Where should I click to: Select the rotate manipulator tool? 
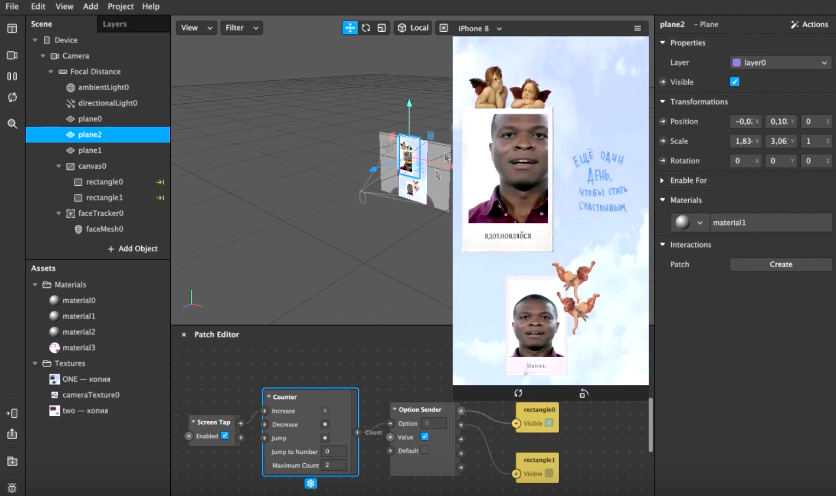[366, 28]
